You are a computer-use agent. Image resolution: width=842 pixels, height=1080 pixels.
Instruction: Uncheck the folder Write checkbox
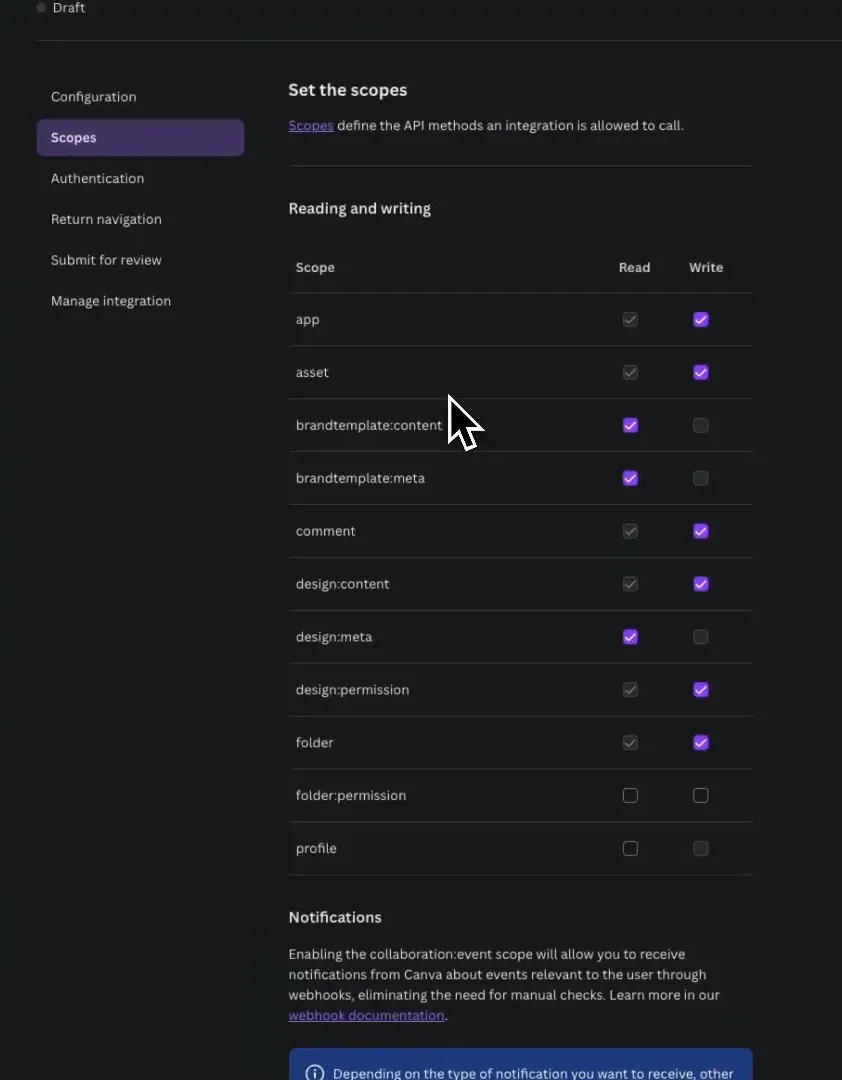pos(701,742)
